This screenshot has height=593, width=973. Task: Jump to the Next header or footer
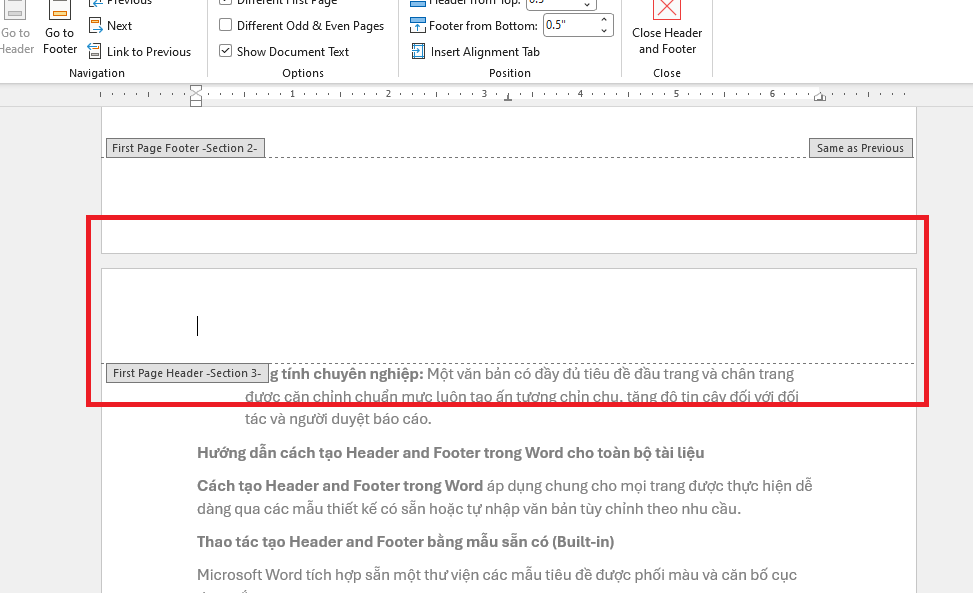(110, 25)
